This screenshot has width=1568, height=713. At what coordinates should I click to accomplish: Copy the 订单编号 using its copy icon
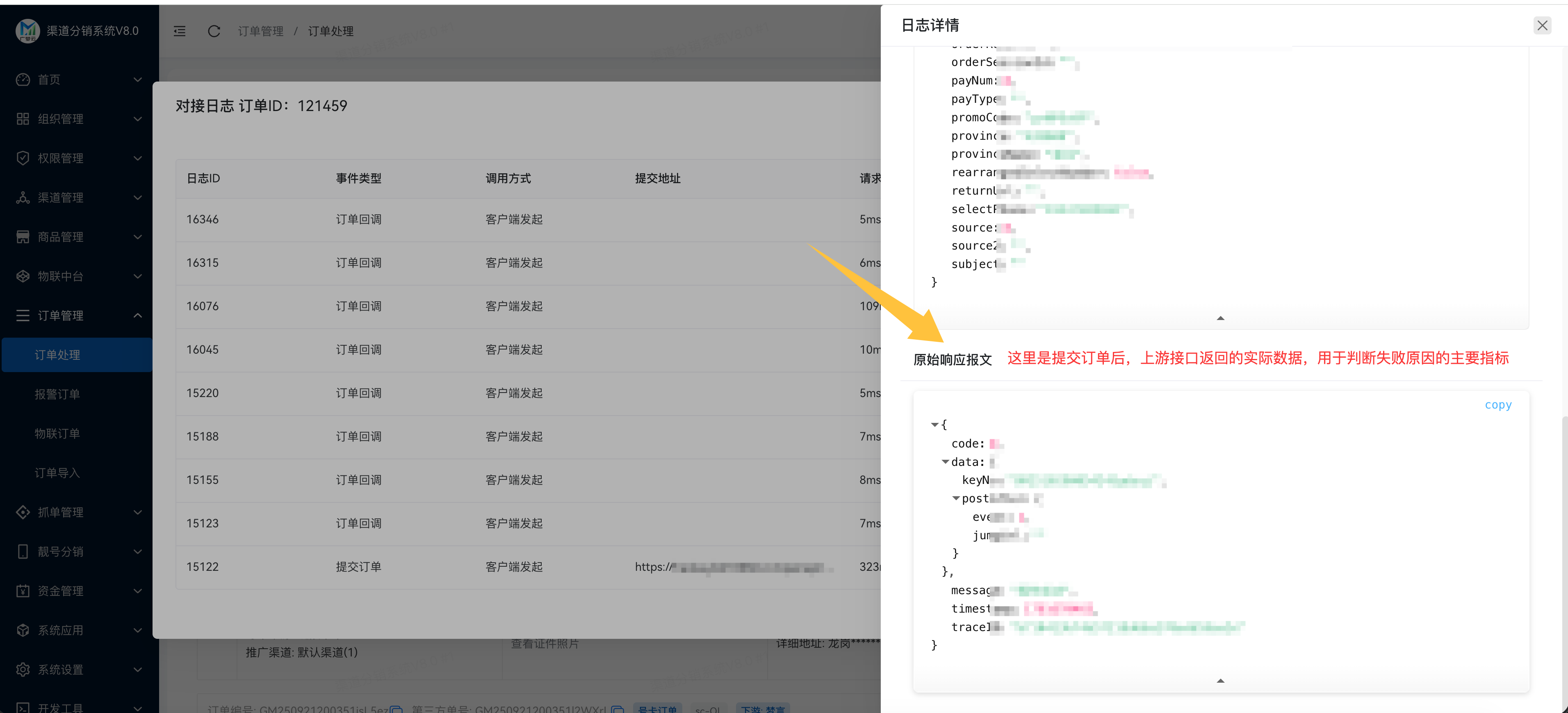point(396,709)
